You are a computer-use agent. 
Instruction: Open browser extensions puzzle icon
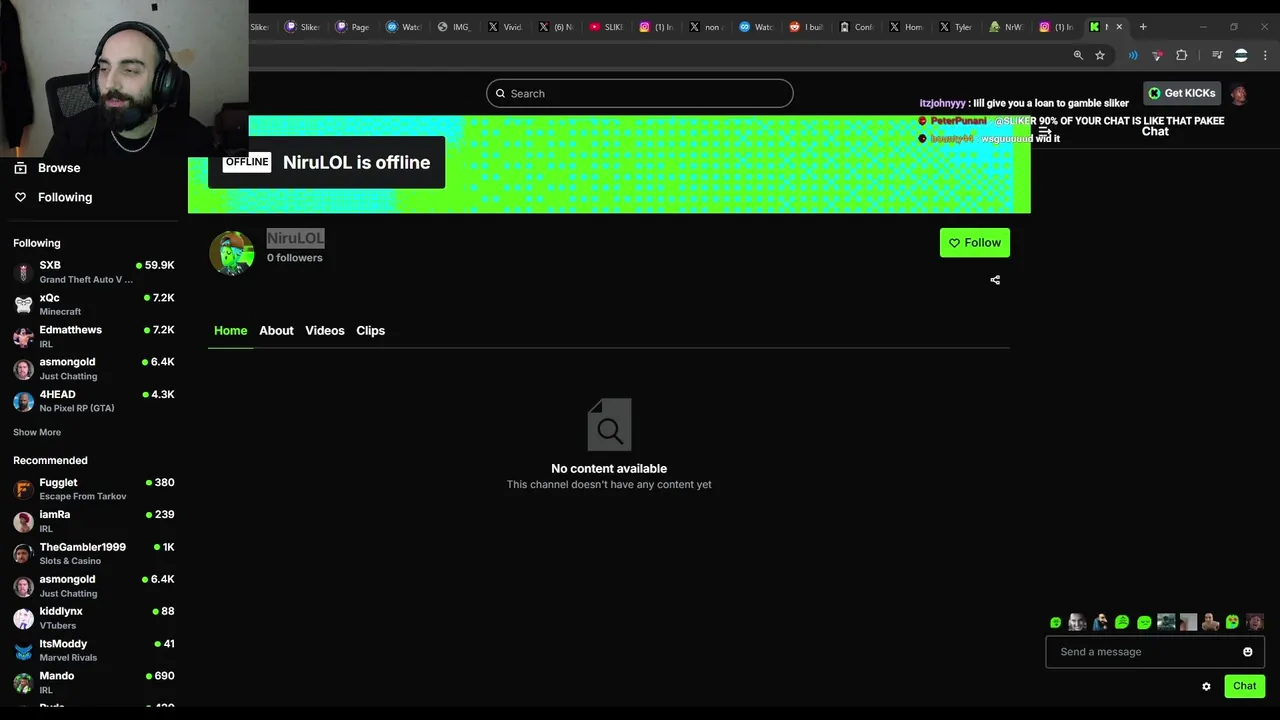1182,56
